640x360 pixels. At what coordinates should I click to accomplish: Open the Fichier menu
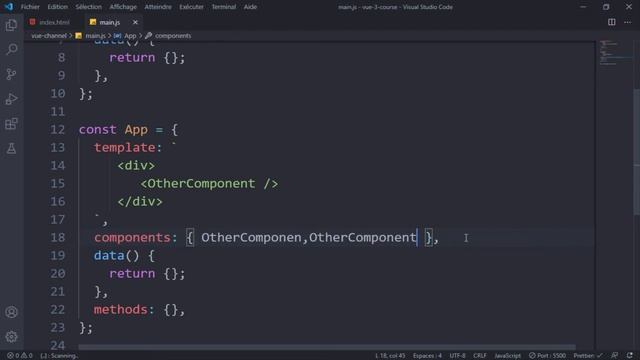point(30,7)
